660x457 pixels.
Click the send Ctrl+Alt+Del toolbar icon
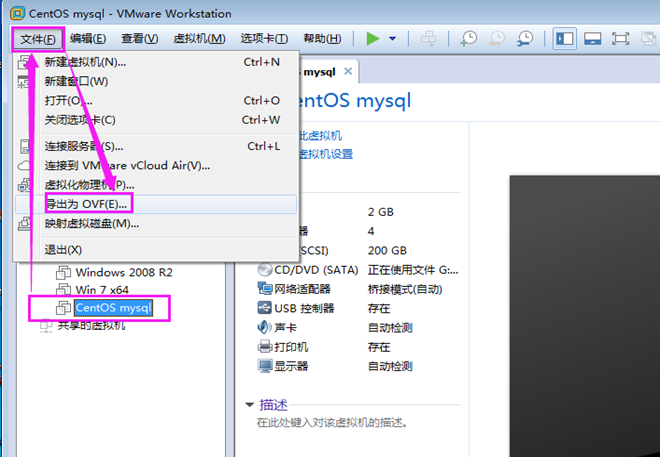pyautogui.click(x=428, y=39)
